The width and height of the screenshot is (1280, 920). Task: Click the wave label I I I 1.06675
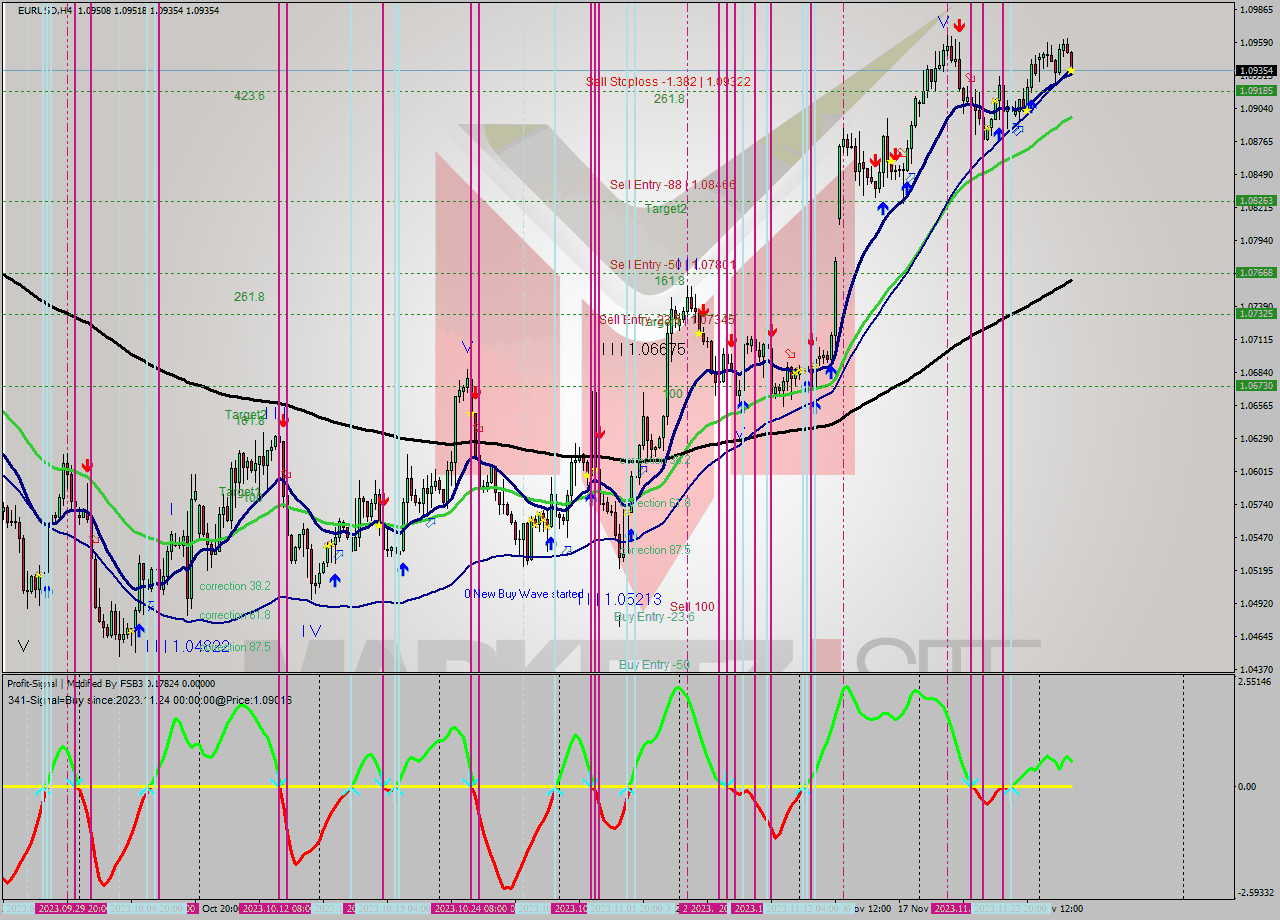point(644,349)
